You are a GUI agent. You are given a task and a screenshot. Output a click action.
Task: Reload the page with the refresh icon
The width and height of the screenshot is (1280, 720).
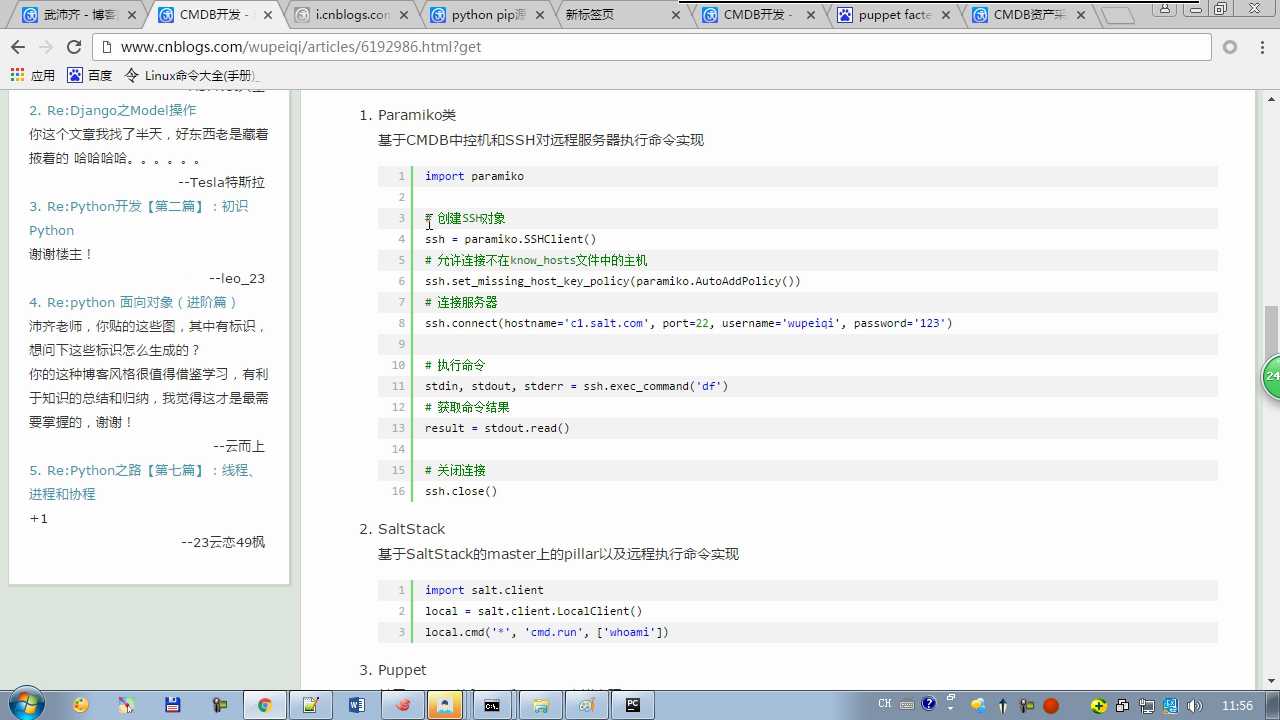coord(73,47)
